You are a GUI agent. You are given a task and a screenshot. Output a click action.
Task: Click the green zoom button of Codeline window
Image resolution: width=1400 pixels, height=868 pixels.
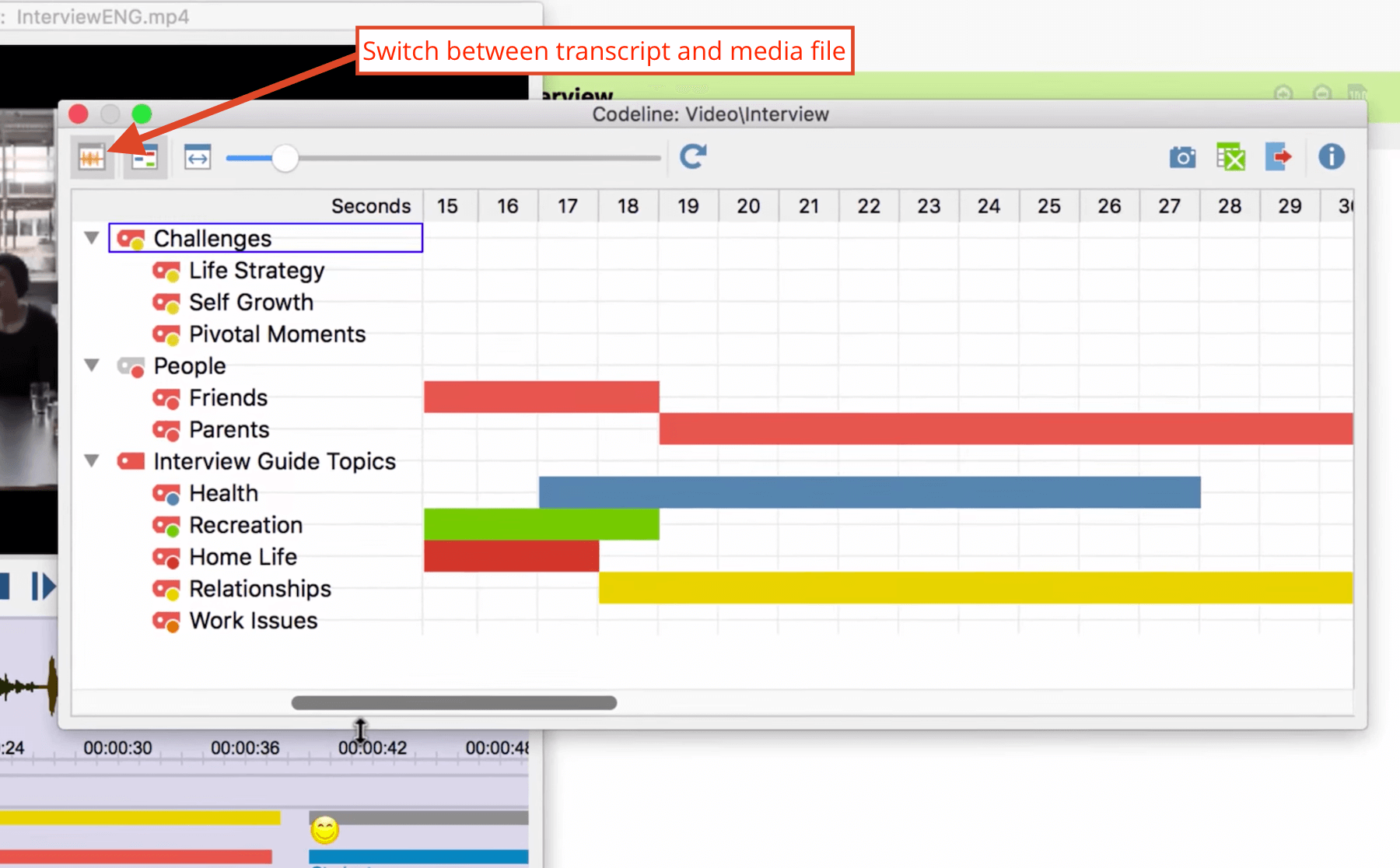[x=142, y=114]
